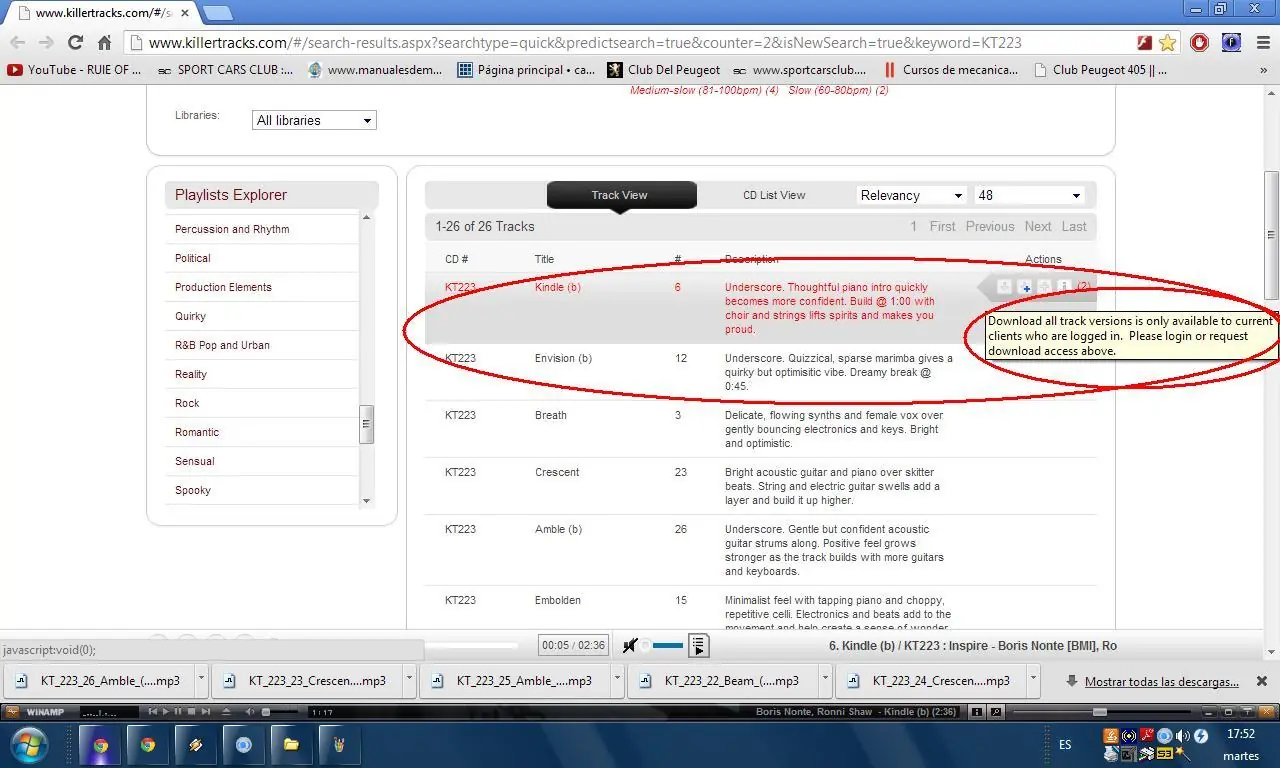Screen dimensions: 1280x768
Task: Open options arrow for KT_223_25_Amble download
Action: [x=617, y=680]
